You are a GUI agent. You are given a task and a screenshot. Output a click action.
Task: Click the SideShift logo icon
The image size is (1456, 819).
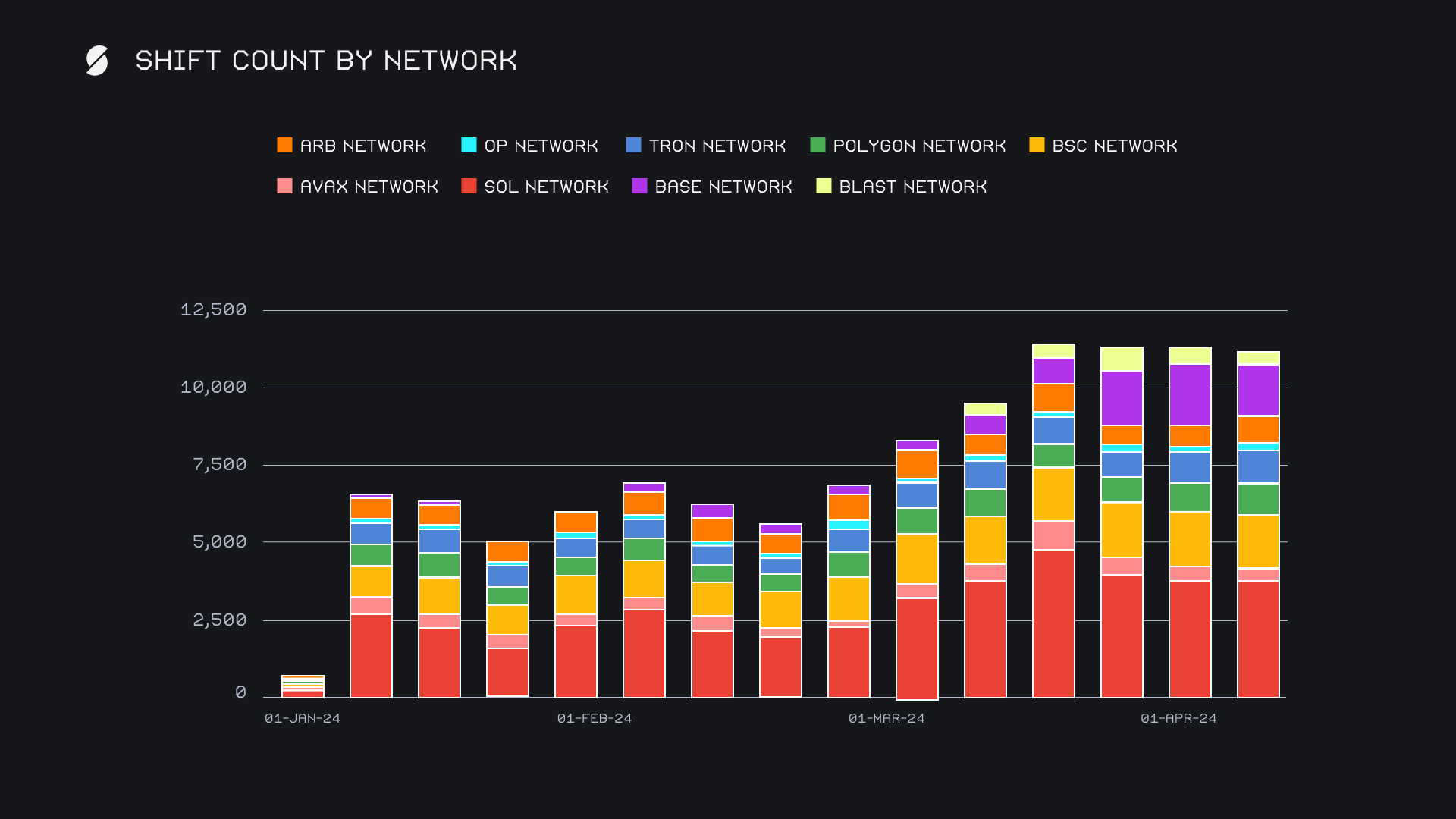pyautogui.click(x=97, y=61)
